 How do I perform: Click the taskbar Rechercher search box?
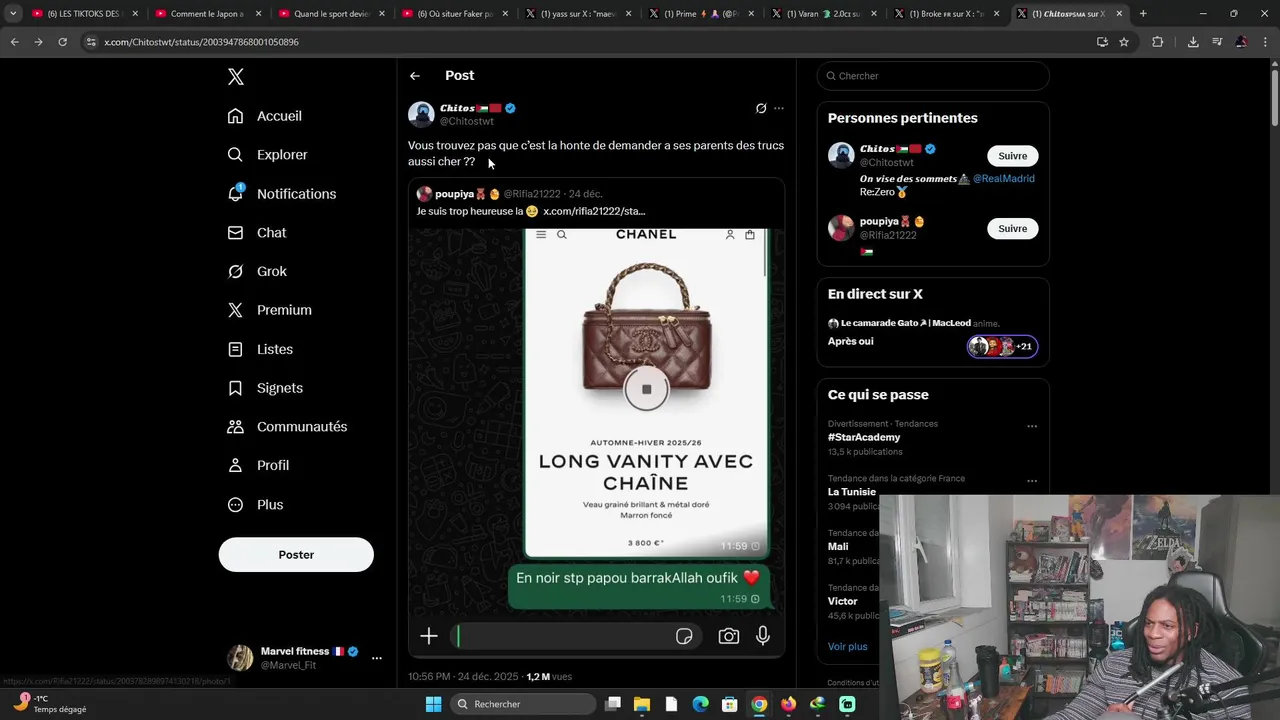523,704
